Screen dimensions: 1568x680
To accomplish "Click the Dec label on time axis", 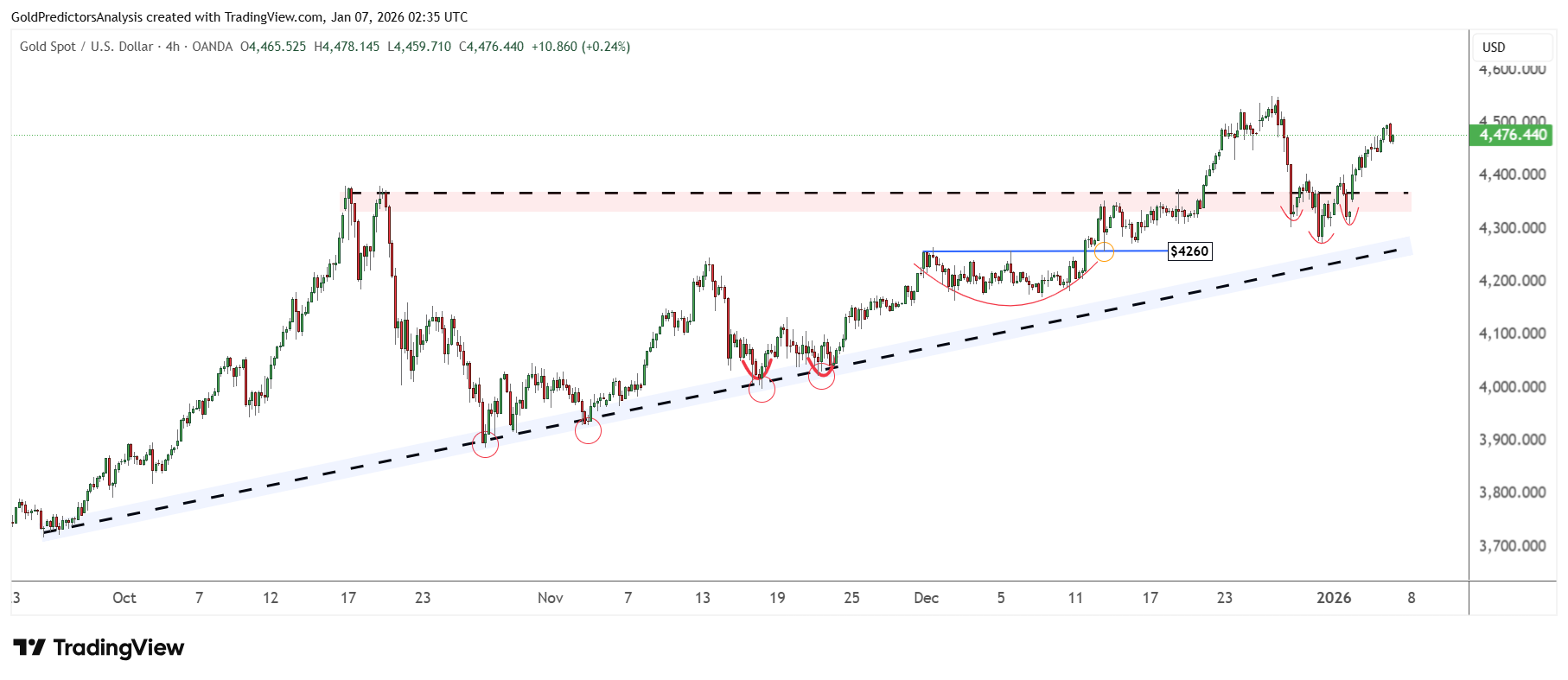I will (x=927, y=598).
